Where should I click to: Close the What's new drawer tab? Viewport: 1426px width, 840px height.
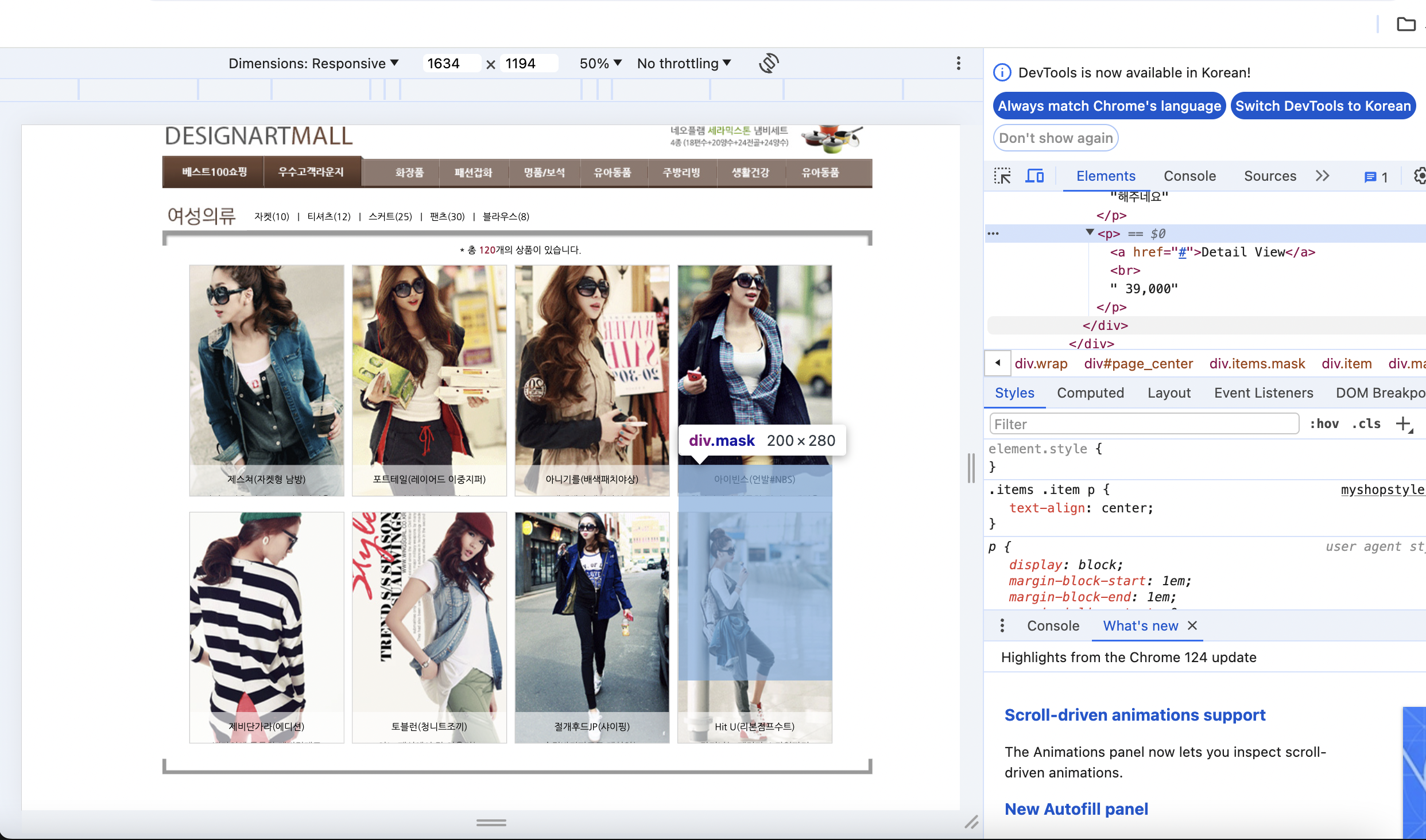coord(1192,625)
